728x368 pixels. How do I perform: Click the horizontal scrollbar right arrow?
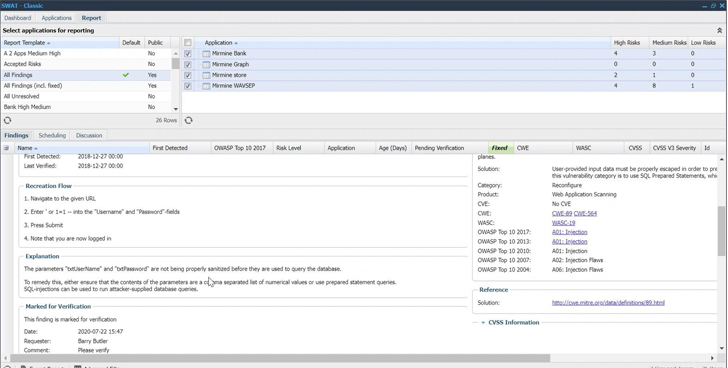(x=712, y=358)
